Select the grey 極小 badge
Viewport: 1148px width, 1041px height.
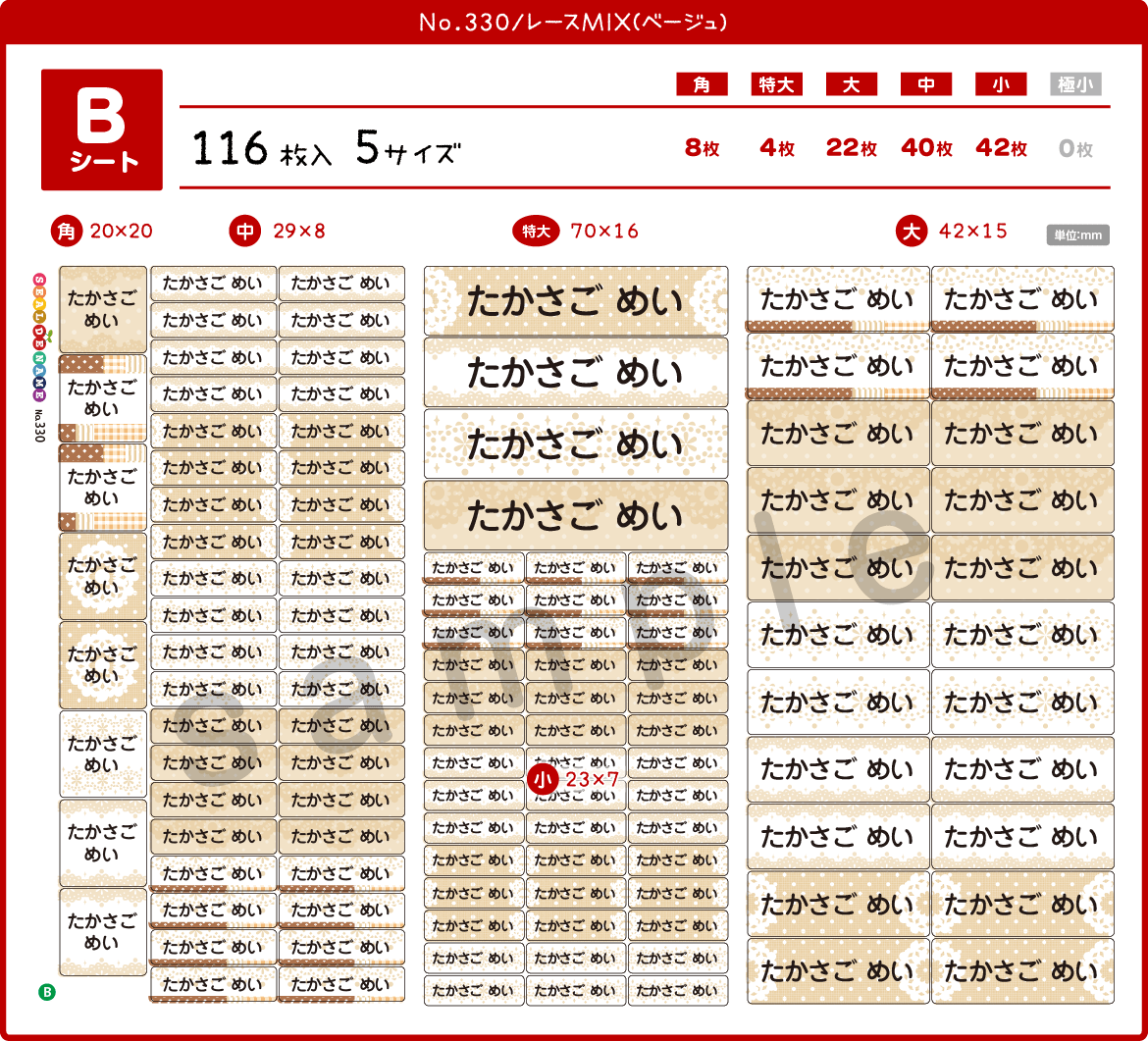tap(1075, 84)
